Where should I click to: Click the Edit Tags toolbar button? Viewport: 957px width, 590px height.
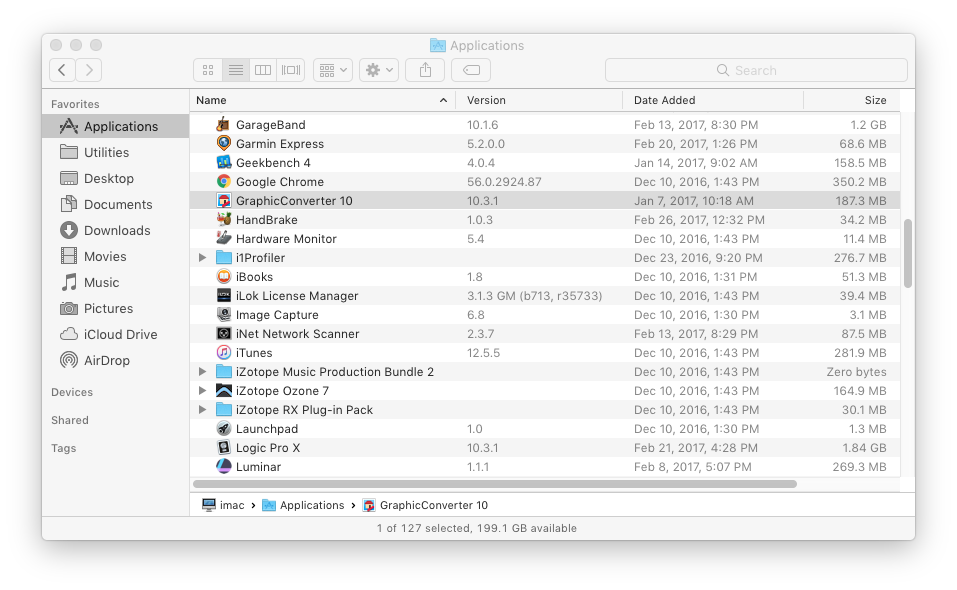pyautogui.click(x=471, y=70)
